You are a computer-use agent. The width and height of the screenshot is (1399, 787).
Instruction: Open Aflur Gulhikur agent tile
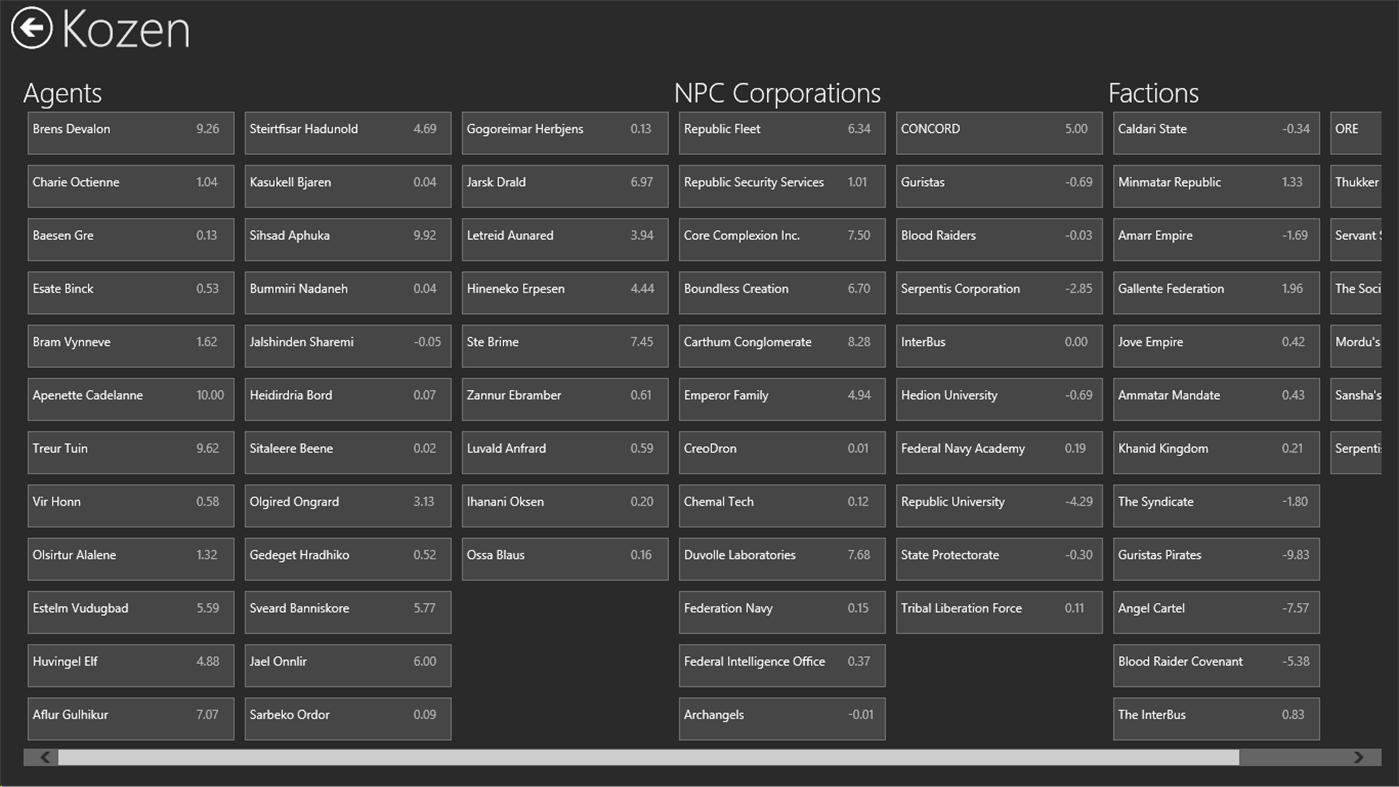(x=131, y=718)
